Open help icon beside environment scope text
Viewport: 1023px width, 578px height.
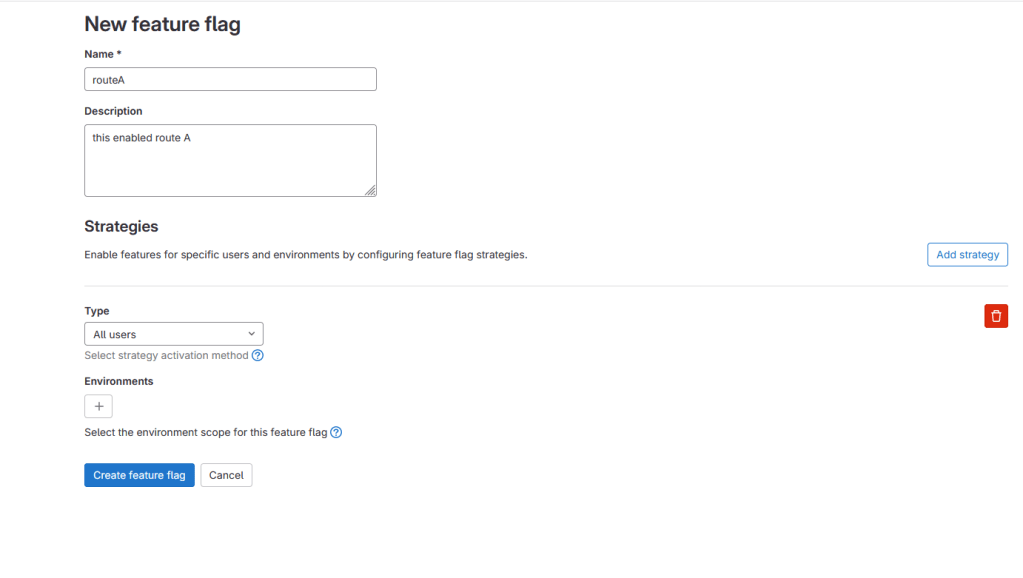tap(336, 432)
